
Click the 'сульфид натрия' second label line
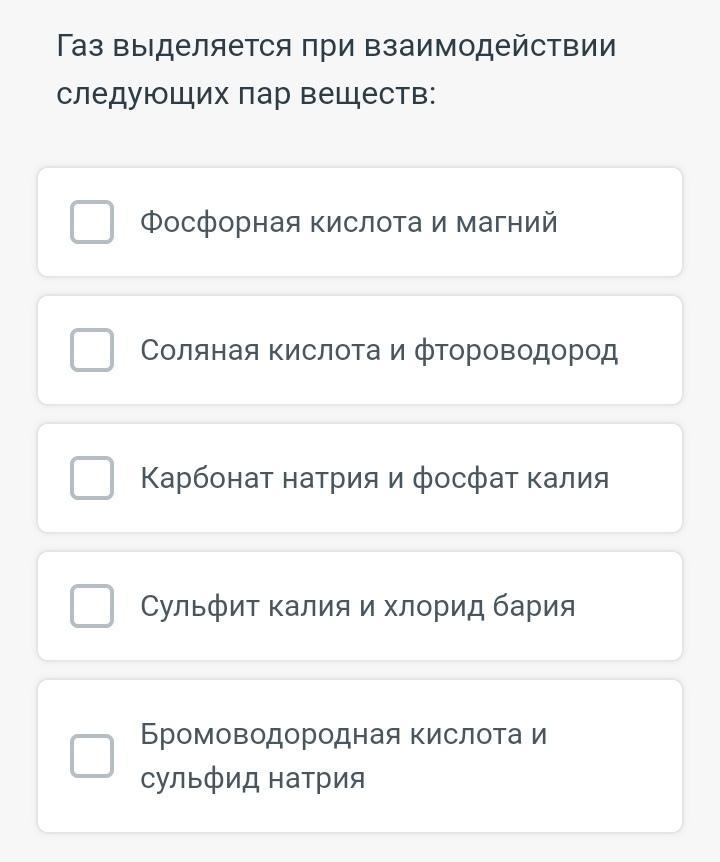pyautogui.click(x=252, y=778)
